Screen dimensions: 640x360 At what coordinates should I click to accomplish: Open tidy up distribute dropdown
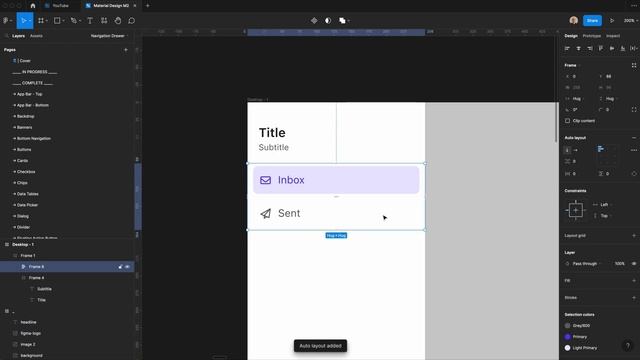tap(634, 48)
